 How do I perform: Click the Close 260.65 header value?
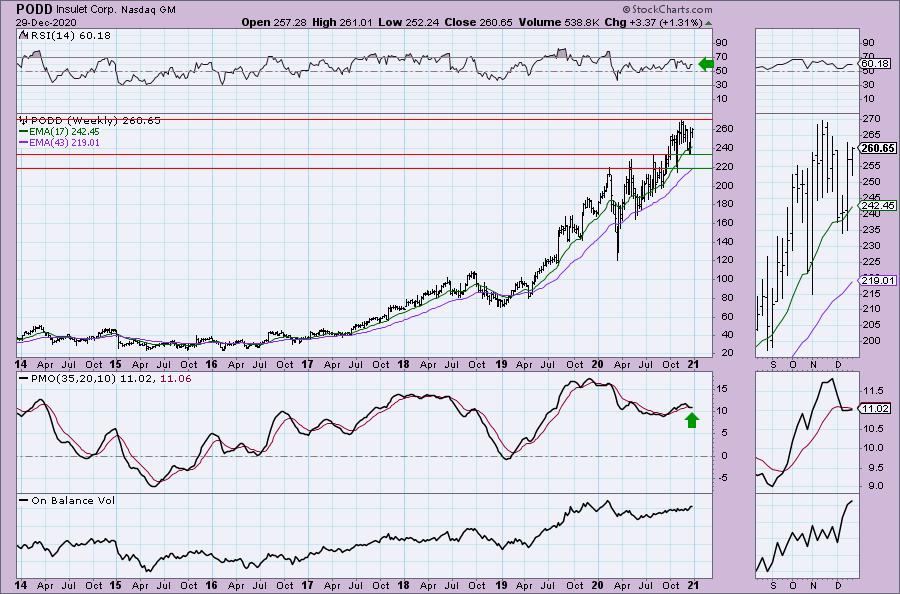[x=478, y=22]
